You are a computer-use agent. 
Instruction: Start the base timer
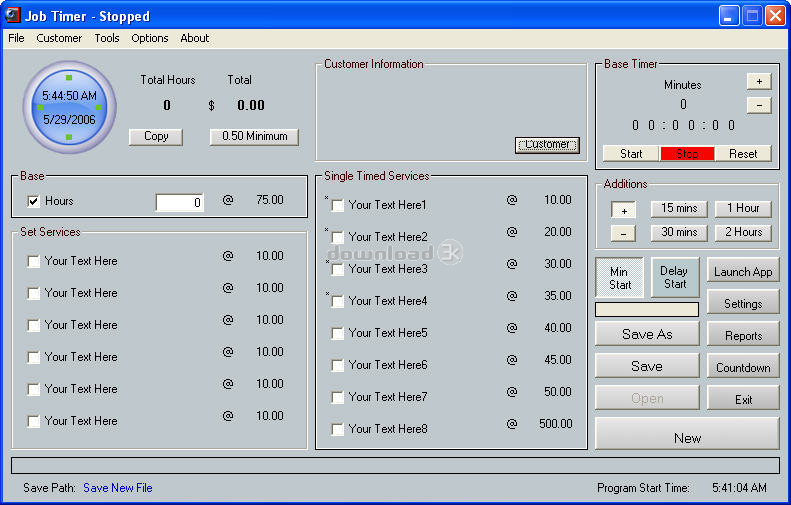[631, 154]
